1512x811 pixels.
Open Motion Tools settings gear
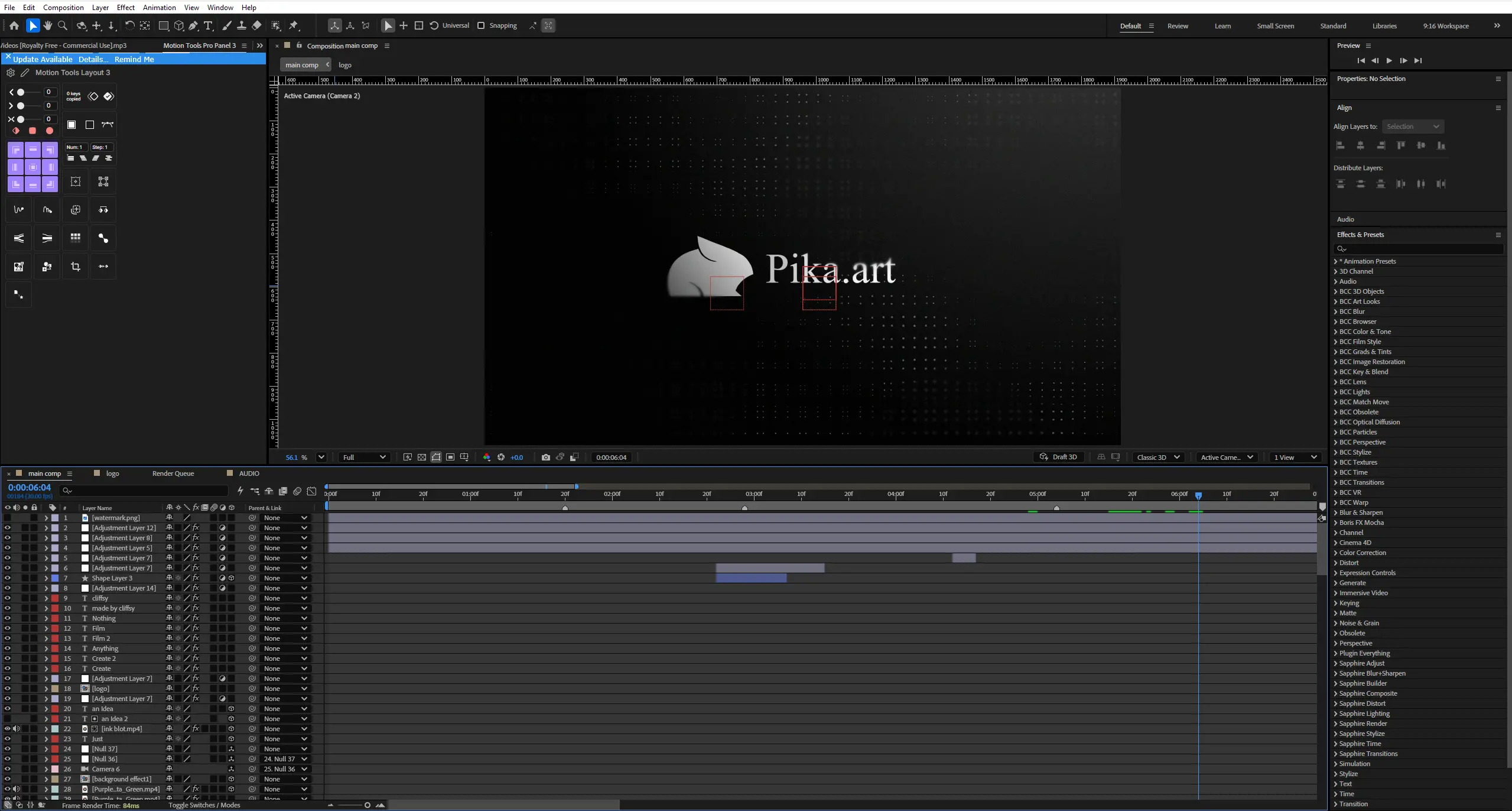pos(11,73)
